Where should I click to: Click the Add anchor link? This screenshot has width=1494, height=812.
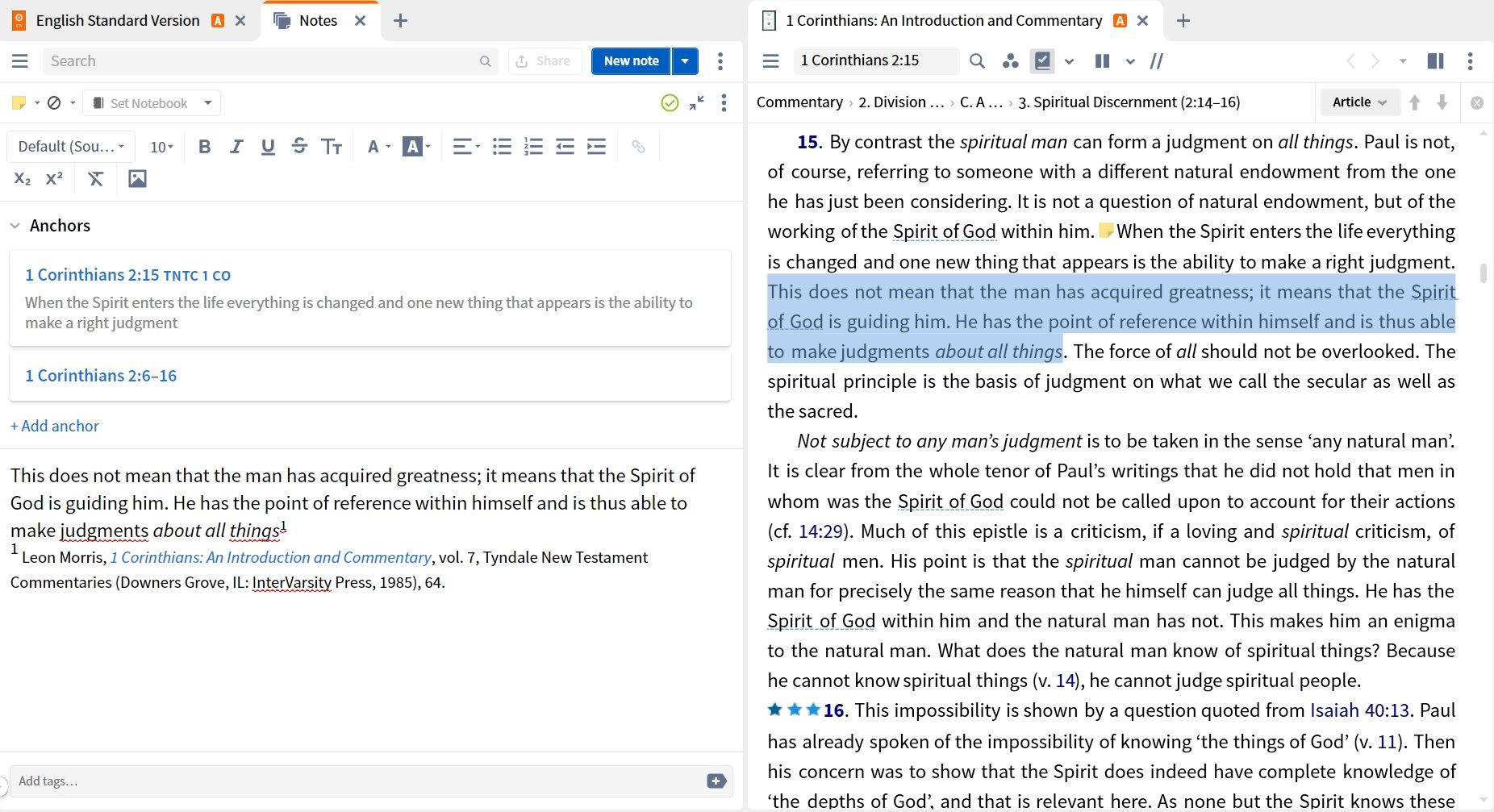coord(55,426)
